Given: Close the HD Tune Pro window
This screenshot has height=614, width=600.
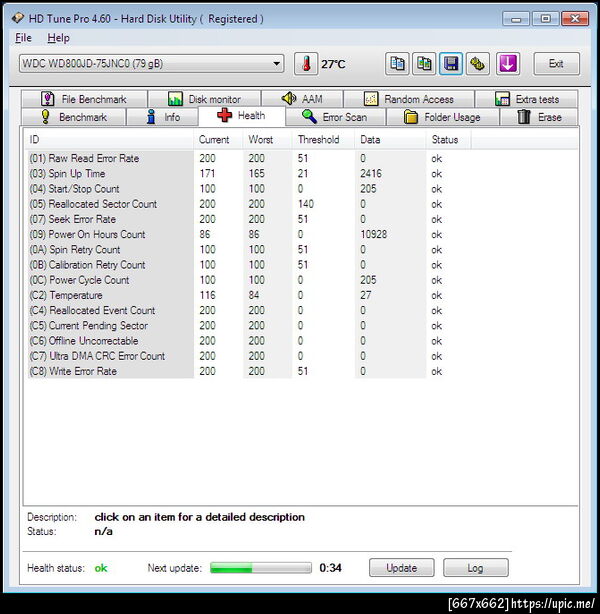Looking at the screenshot, I should pyautogui.click(x=575, y=18).
